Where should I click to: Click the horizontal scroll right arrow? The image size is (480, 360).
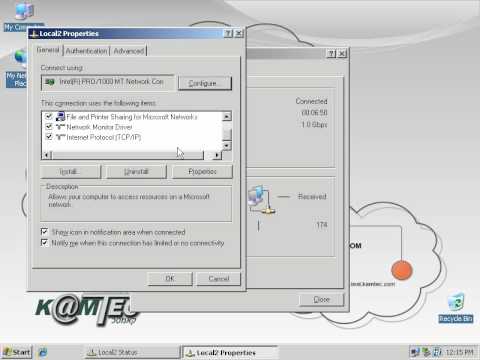(x=217, y=155)
